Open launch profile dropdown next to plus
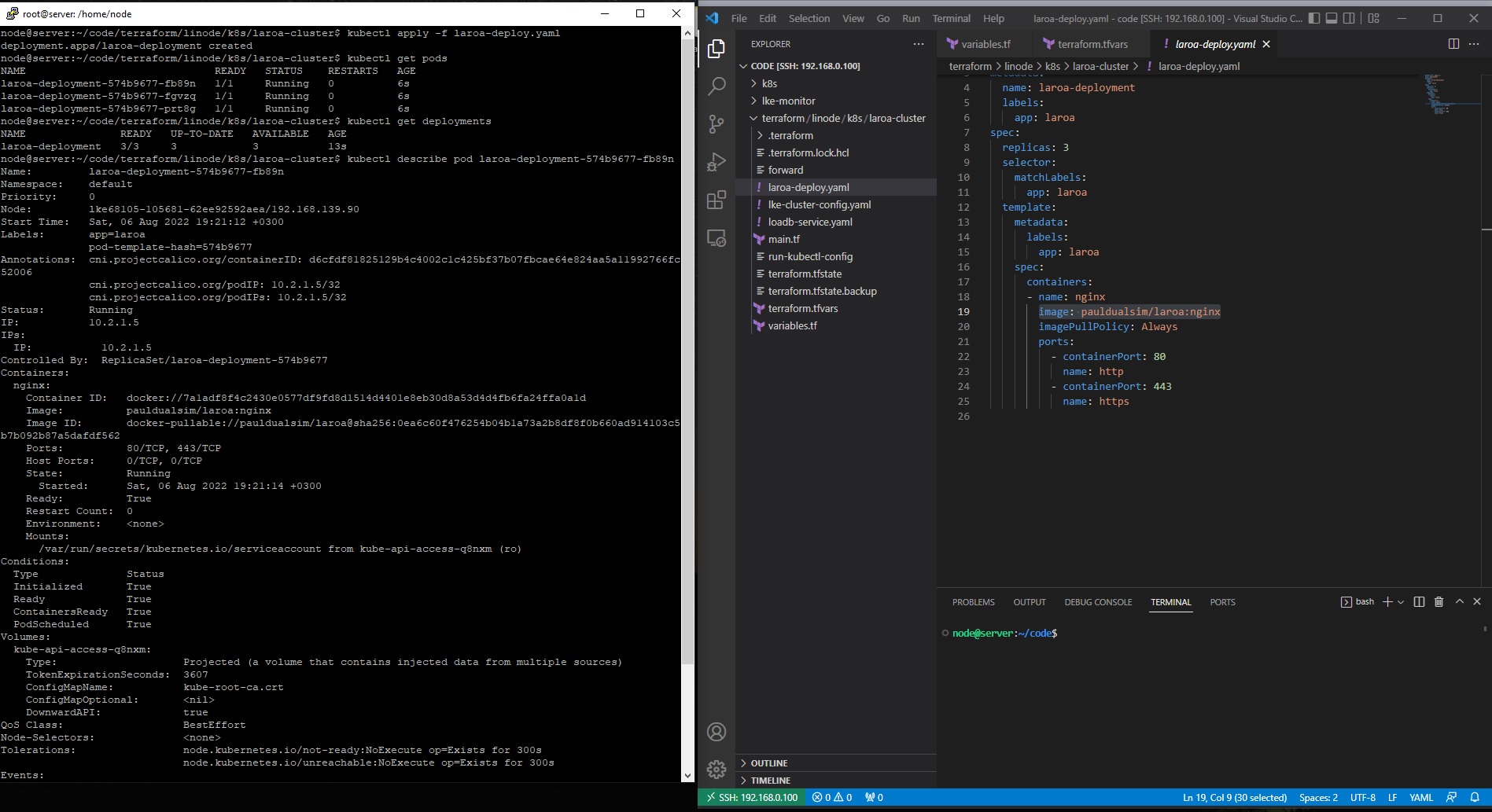Screen dimensions: 1492x812 1401,601
